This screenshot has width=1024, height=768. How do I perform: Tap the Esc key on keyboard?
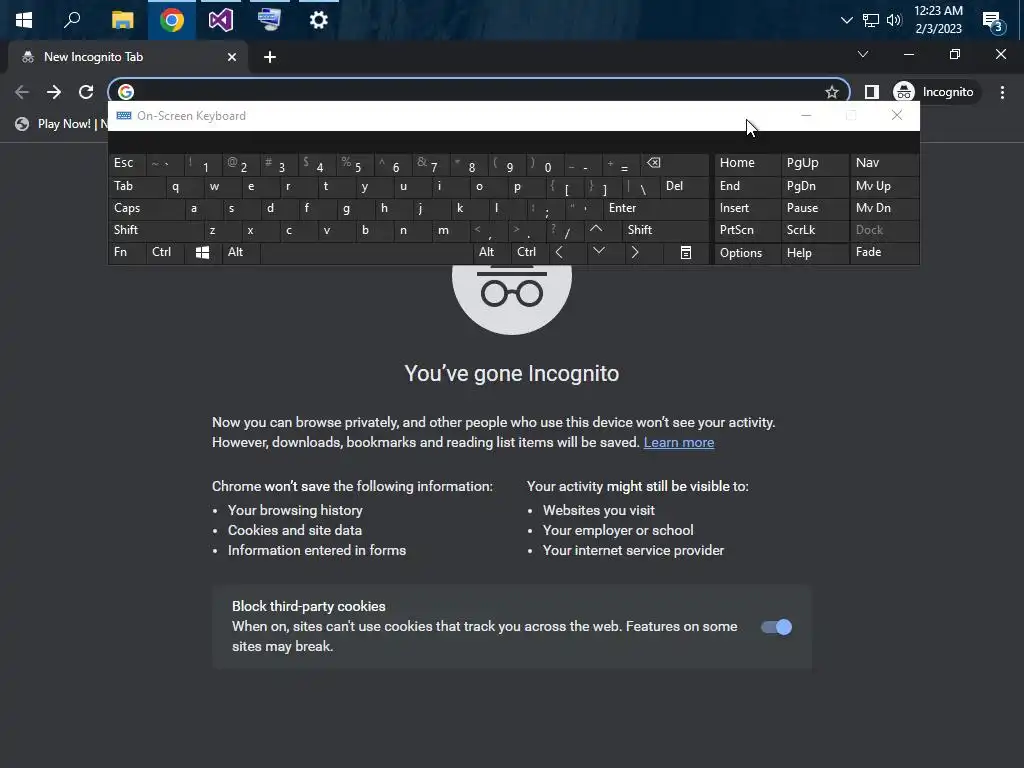point(126,163)
